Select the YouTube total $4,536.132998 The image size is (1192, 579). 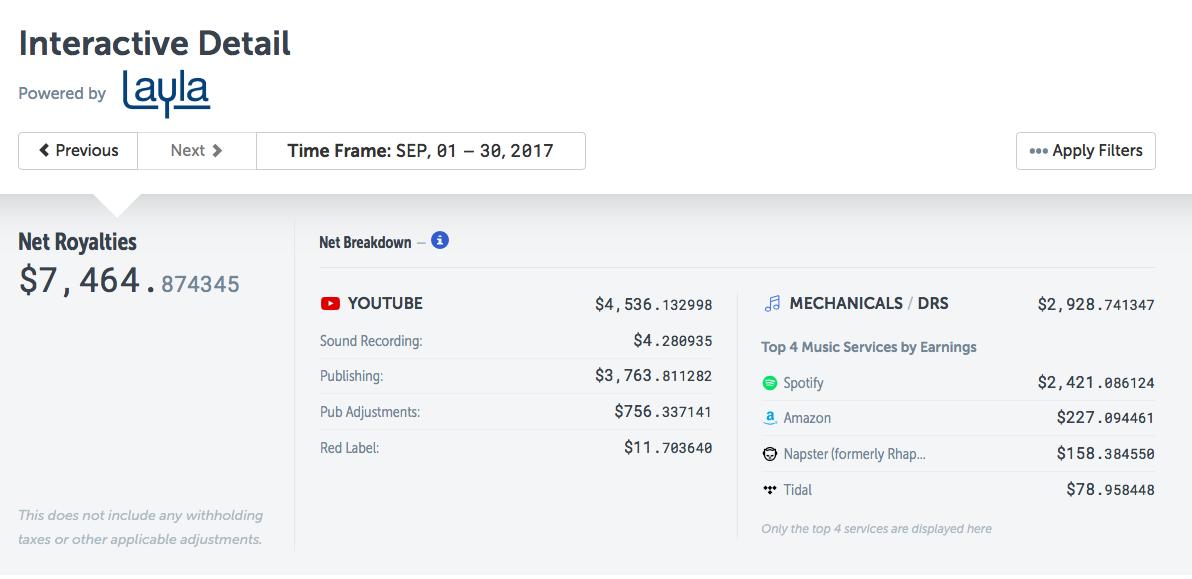pyautogui.click(x=654, y=305)
